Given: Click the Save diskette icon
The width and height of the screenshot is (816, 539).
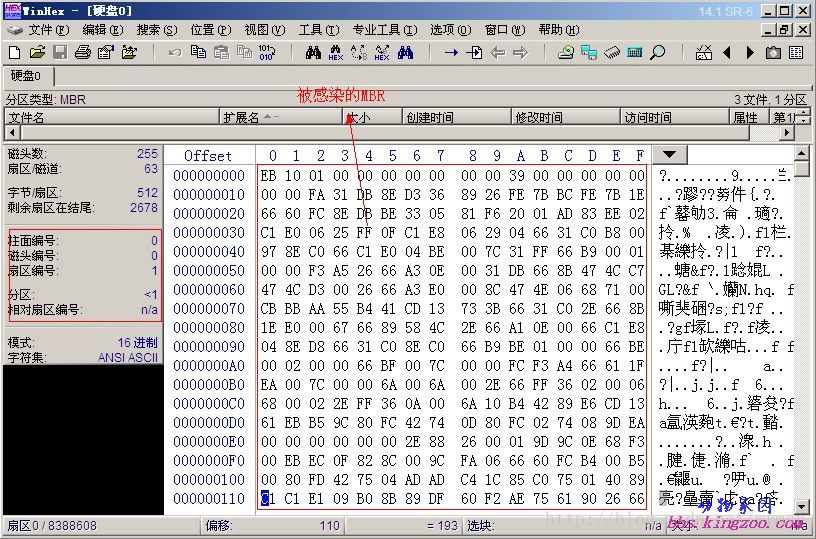Looking at the screenshot, I should [60, 53].
